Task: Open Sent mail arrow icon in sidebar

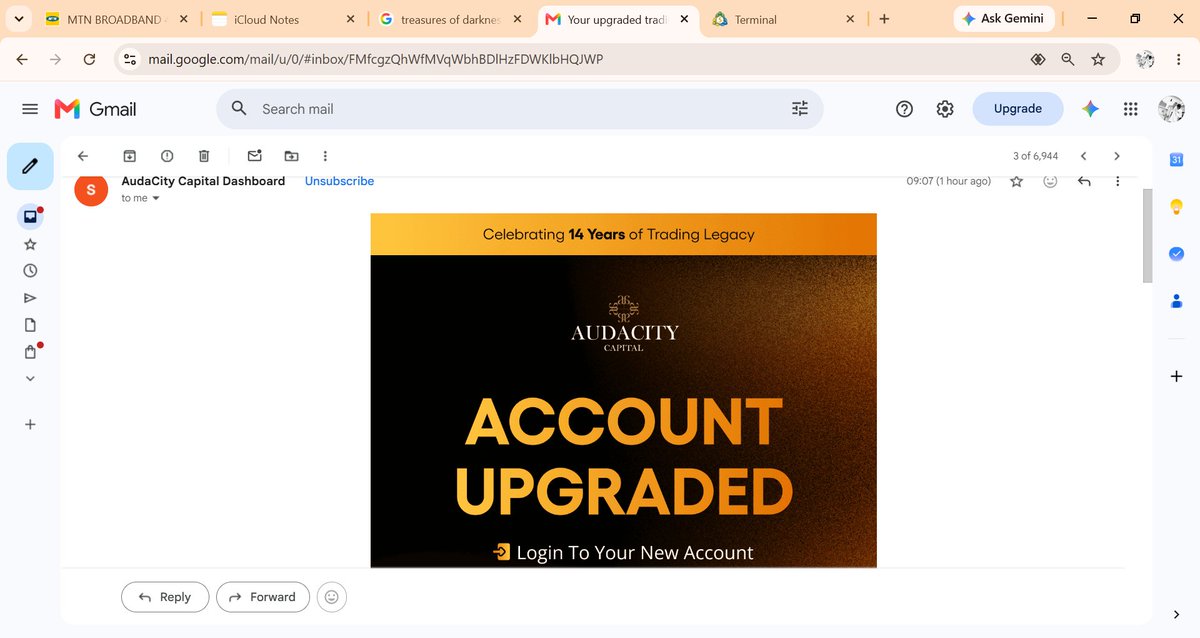Action: coord(30,298)
